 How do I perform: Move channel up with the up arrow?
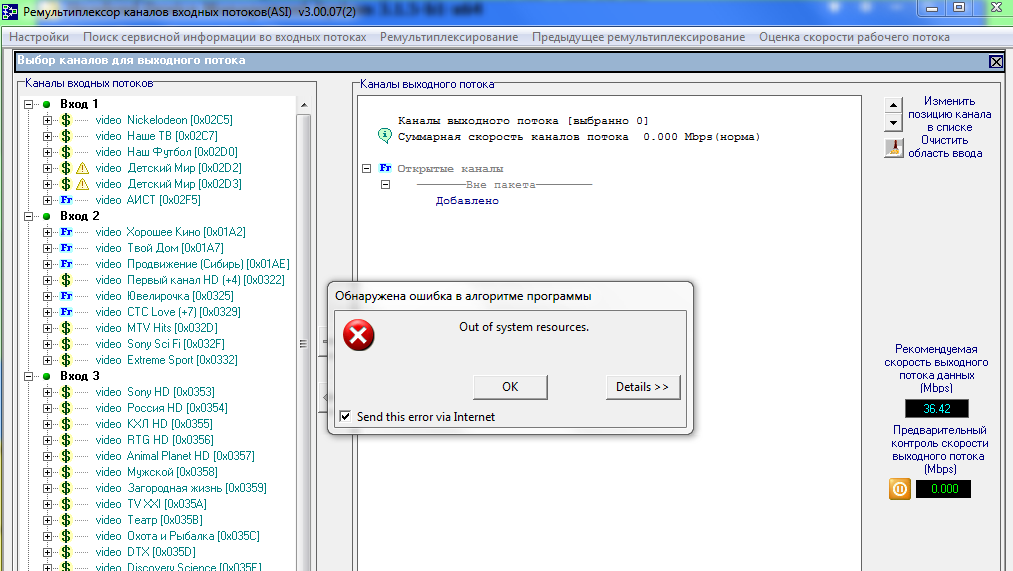(x=893, y=105)
